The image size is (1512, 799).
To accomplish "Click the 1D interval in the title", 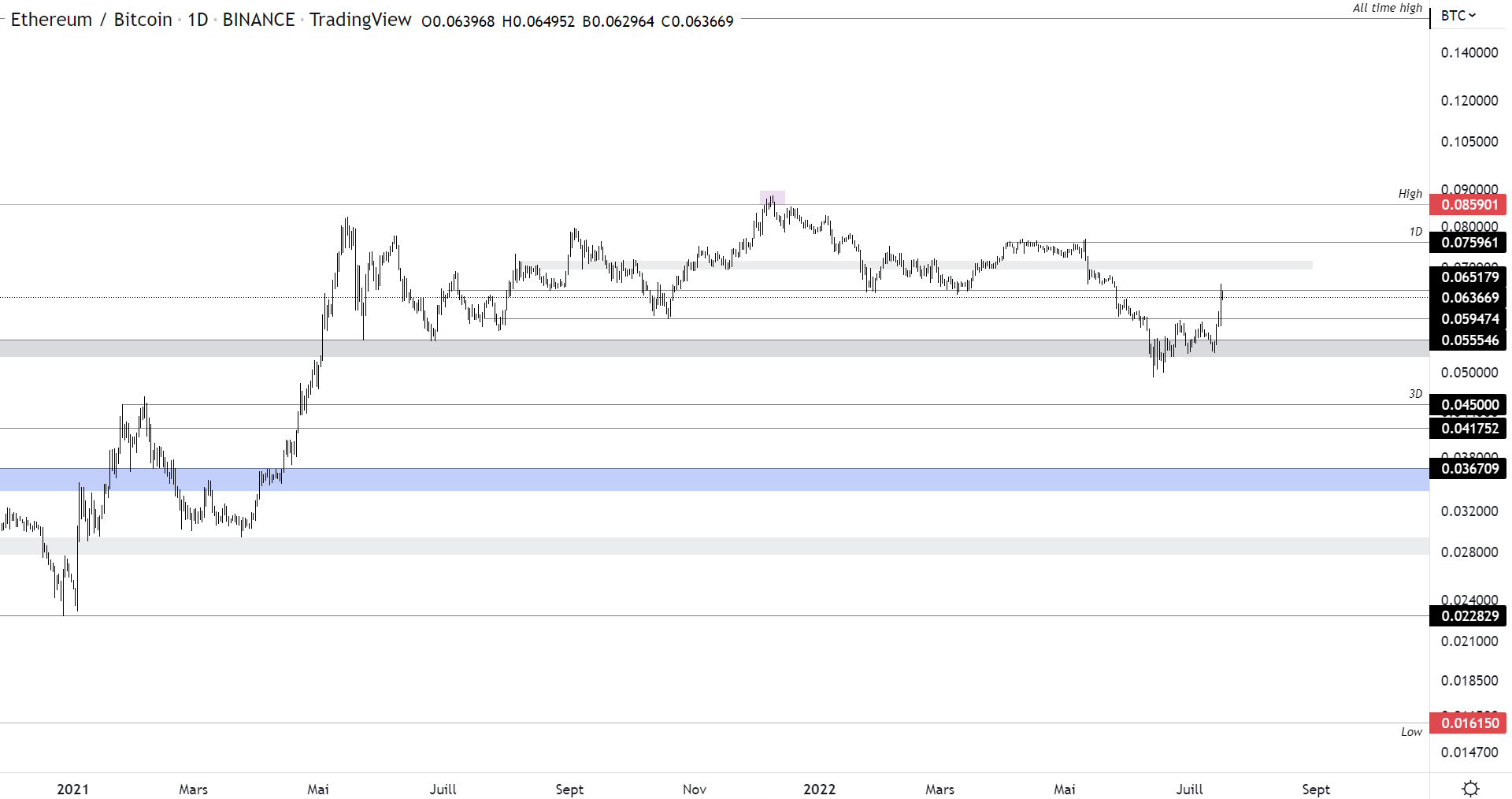I will click(198, 20).
